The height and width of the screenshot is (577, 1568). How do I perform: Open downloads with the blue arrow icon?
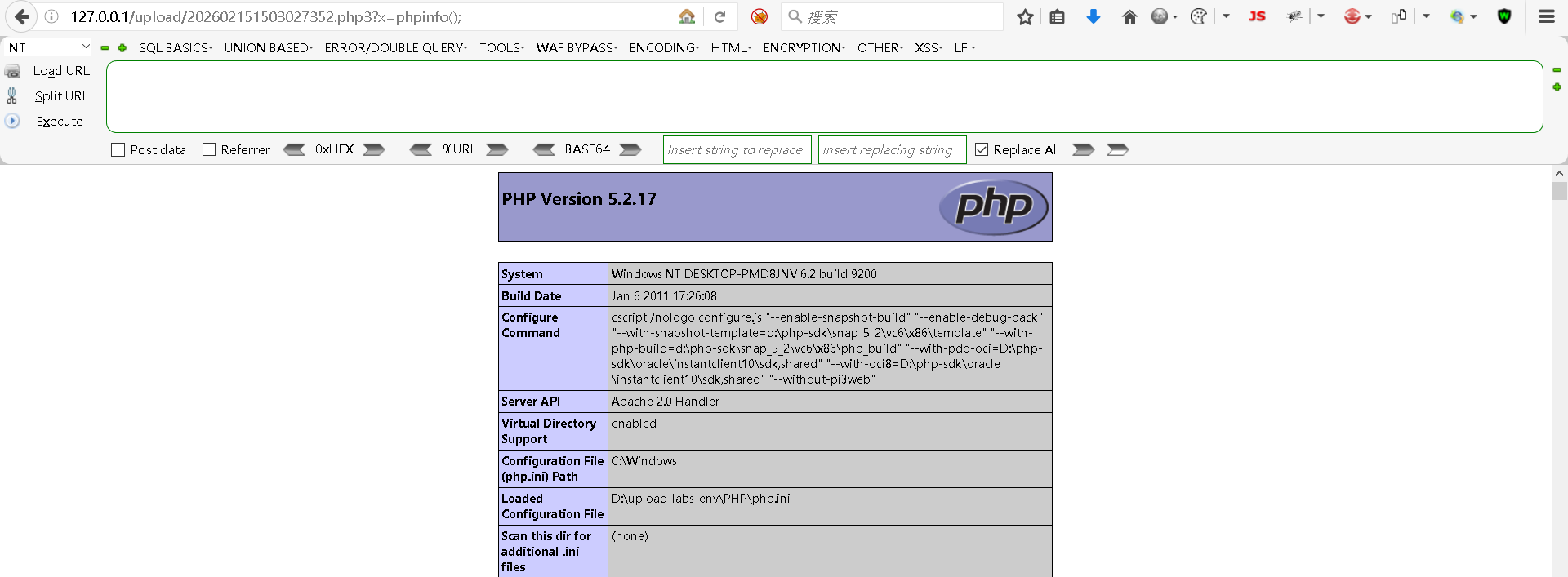pyautogui.click(x=1094, y=16)
